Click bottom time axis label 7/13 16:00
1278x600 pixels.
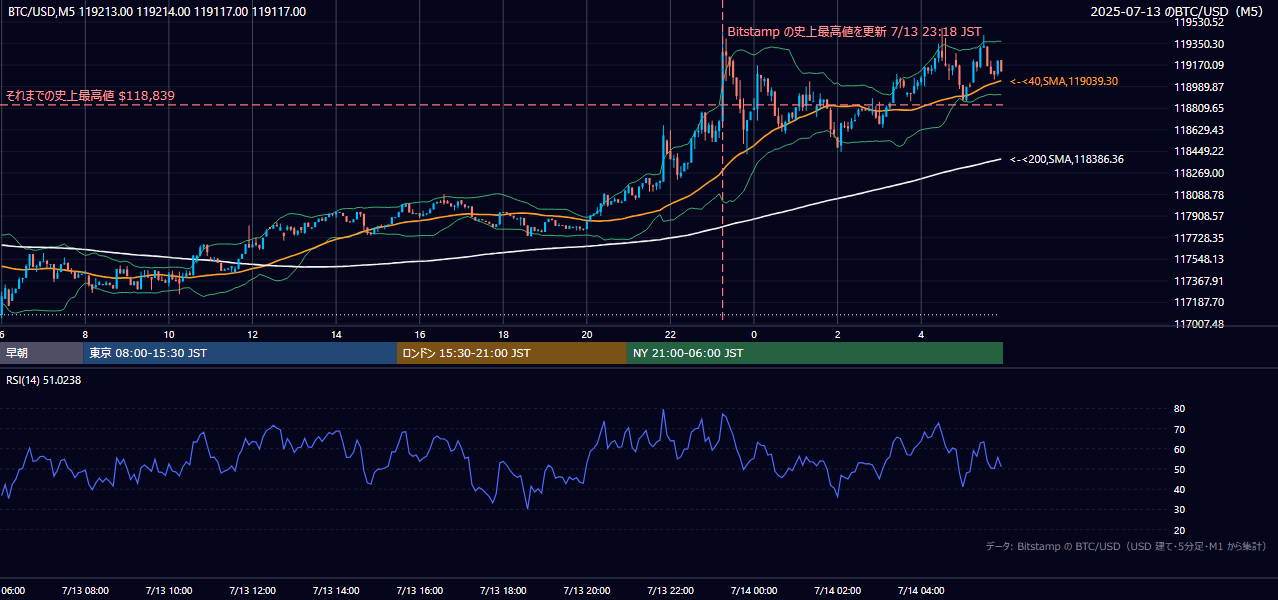pos(420,591)
